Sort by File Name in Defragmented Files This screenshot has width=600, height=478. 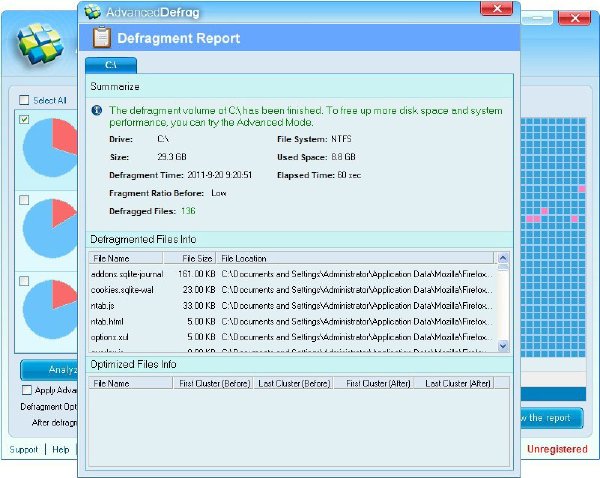(126, 258)
